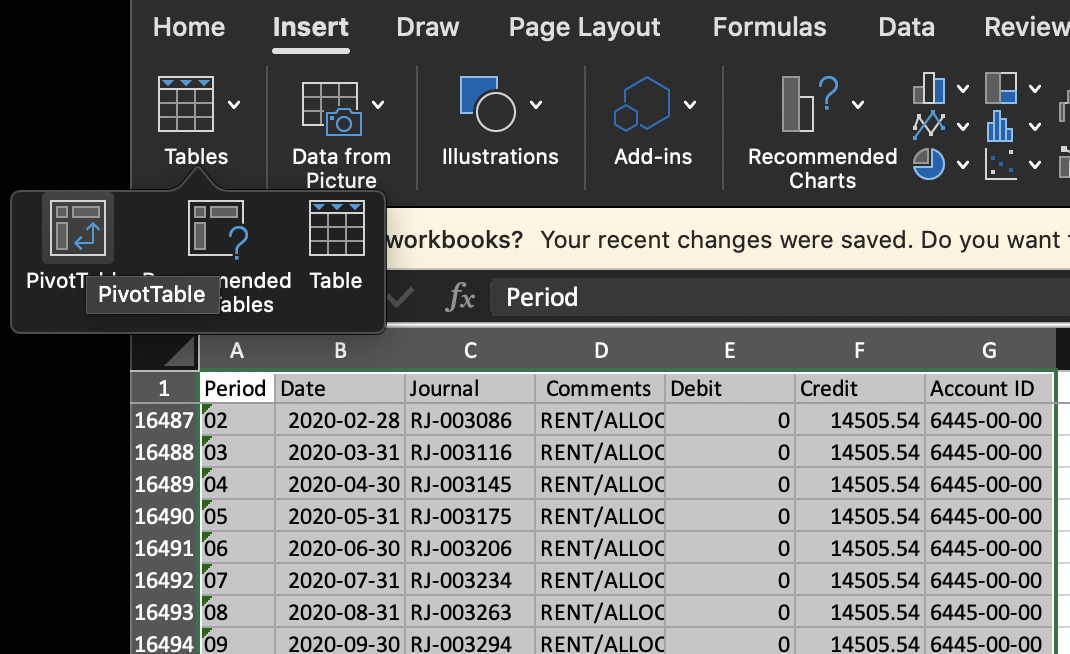Insert a line or area chart
The width and height of the screenshot is (1070, 654).
[x=929, y=126]
